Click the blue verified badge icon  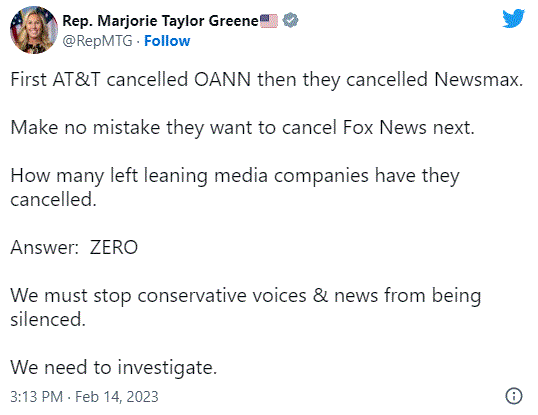pos(290,20)
